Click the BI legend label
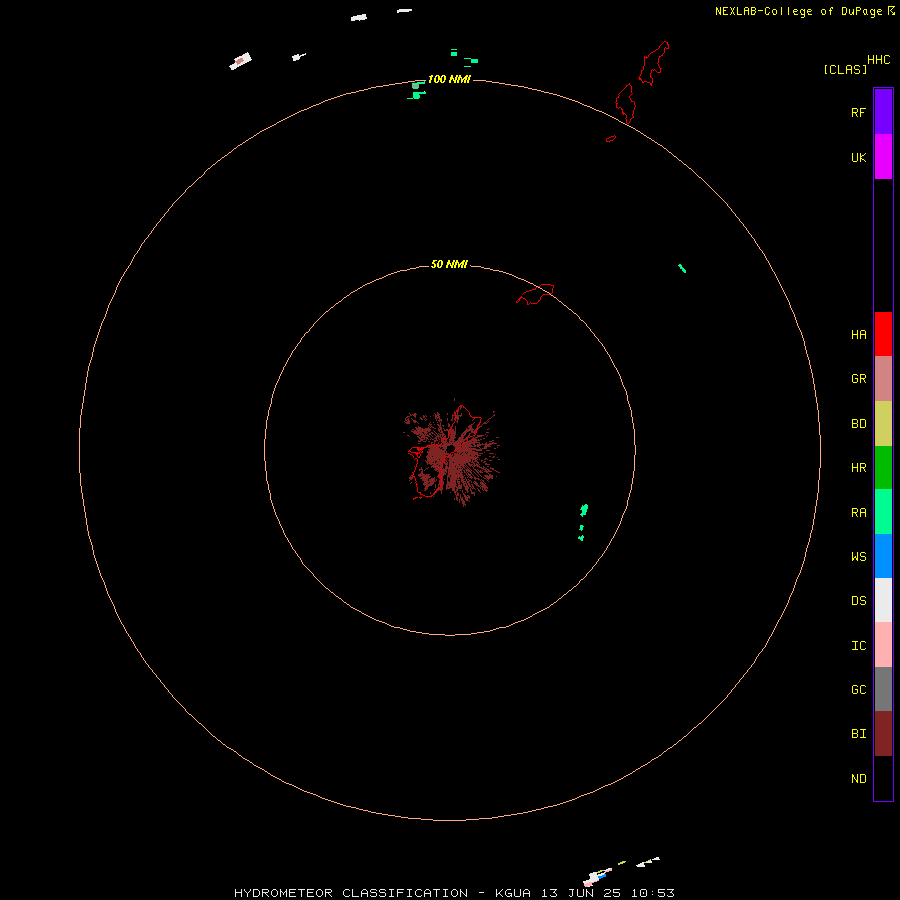The image size is (900, 900). (858, 734)
